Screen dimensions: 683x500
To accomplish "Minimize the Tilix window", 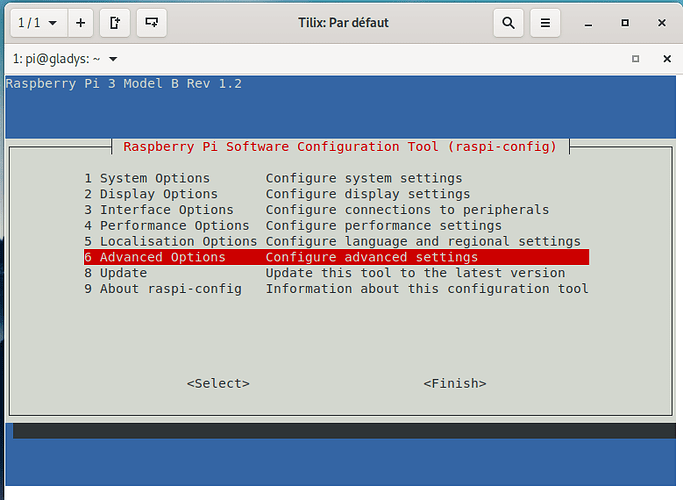I will (588, 23).
